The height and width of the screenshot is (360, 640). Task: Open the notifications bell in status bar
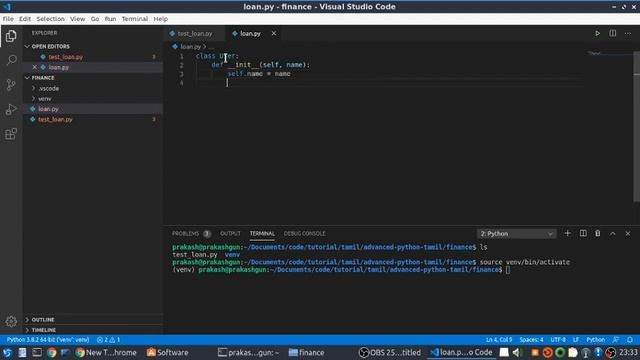(x=630, y=340)
